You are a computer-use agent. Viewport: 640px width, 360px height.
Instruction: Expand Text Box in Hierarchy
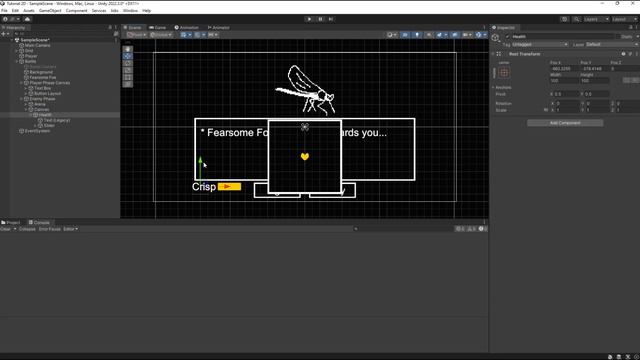click(x=26, y=88)
